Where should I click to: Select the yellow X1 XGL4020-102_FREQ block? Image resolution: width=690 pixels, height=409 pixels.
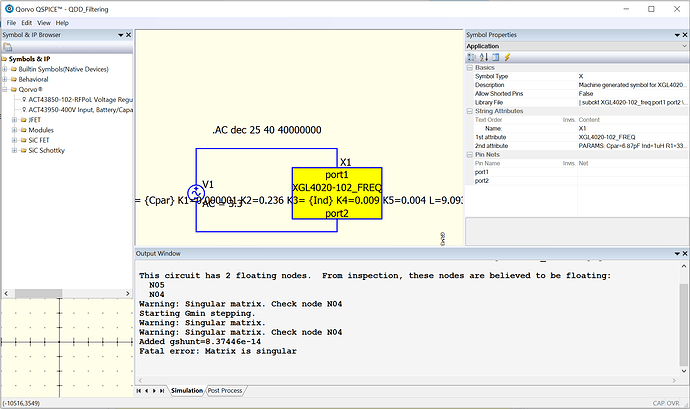337,193
